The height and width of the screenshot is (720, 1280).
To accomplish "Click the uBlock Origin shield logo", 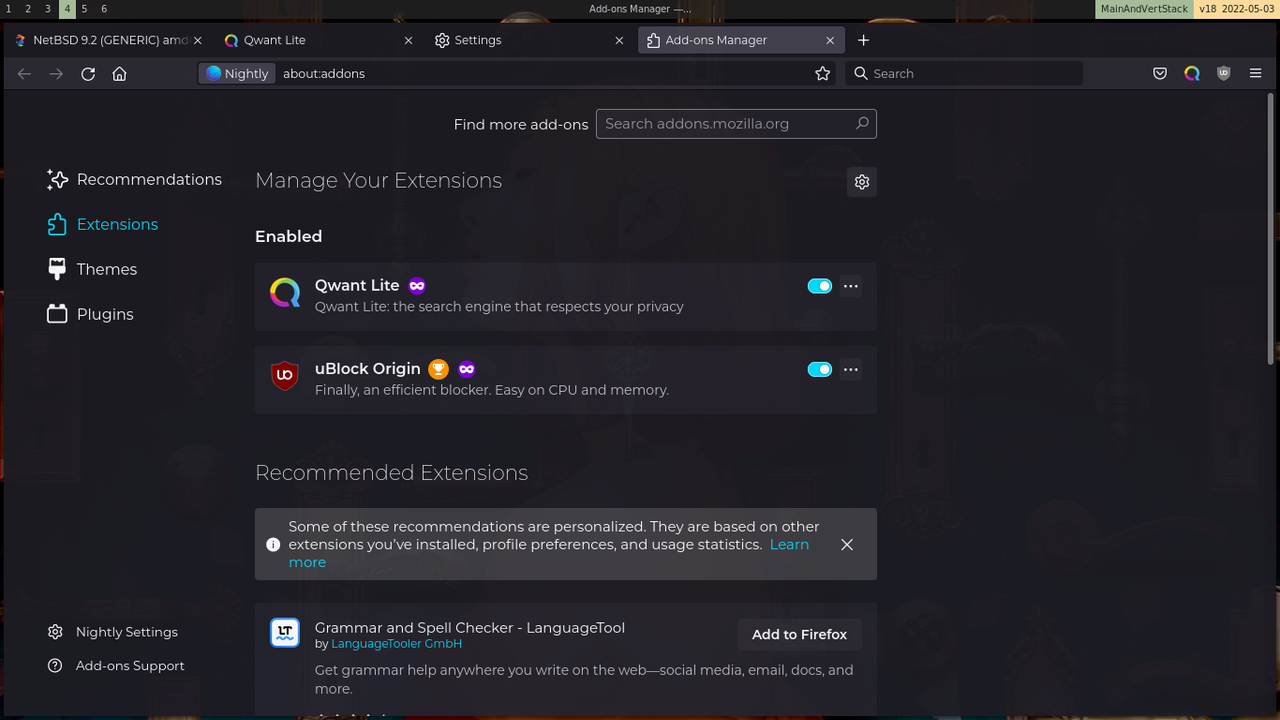I will [285, 376].
